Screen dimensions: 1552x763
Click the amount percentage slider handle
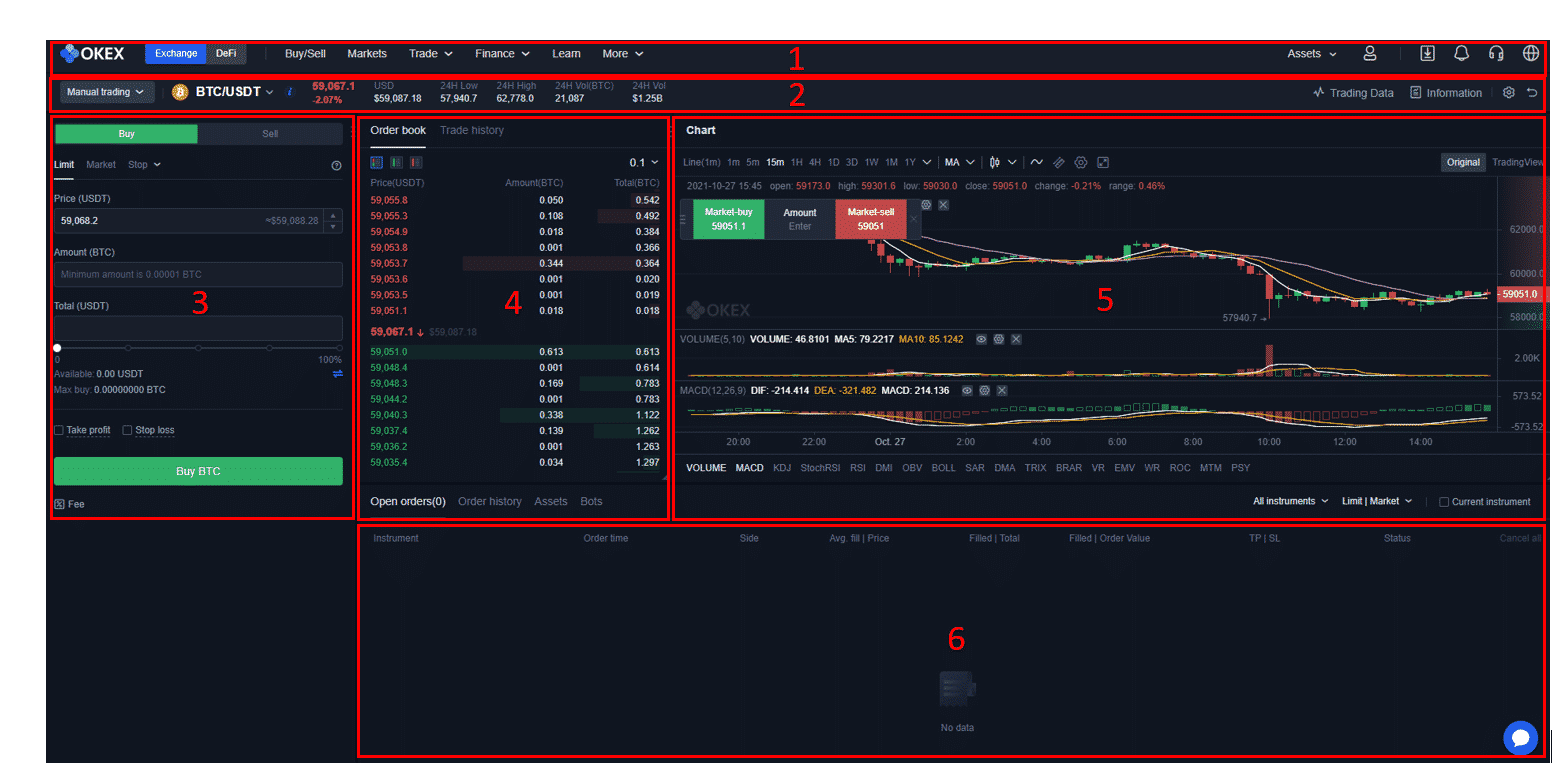(57, 348)
